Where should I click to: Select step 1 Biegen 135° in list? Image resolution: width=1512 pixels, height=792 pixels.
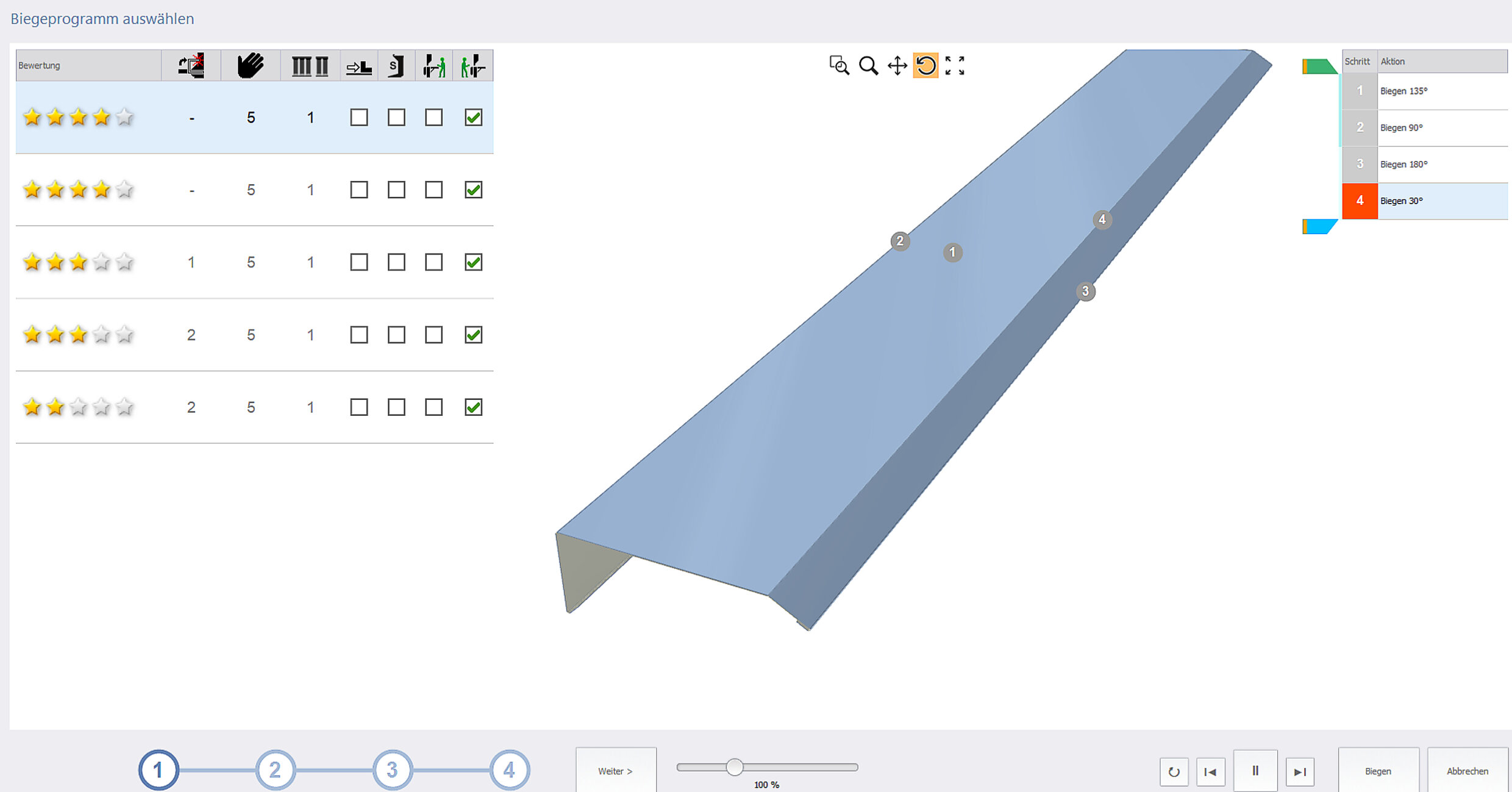(x=1424, y=91)
